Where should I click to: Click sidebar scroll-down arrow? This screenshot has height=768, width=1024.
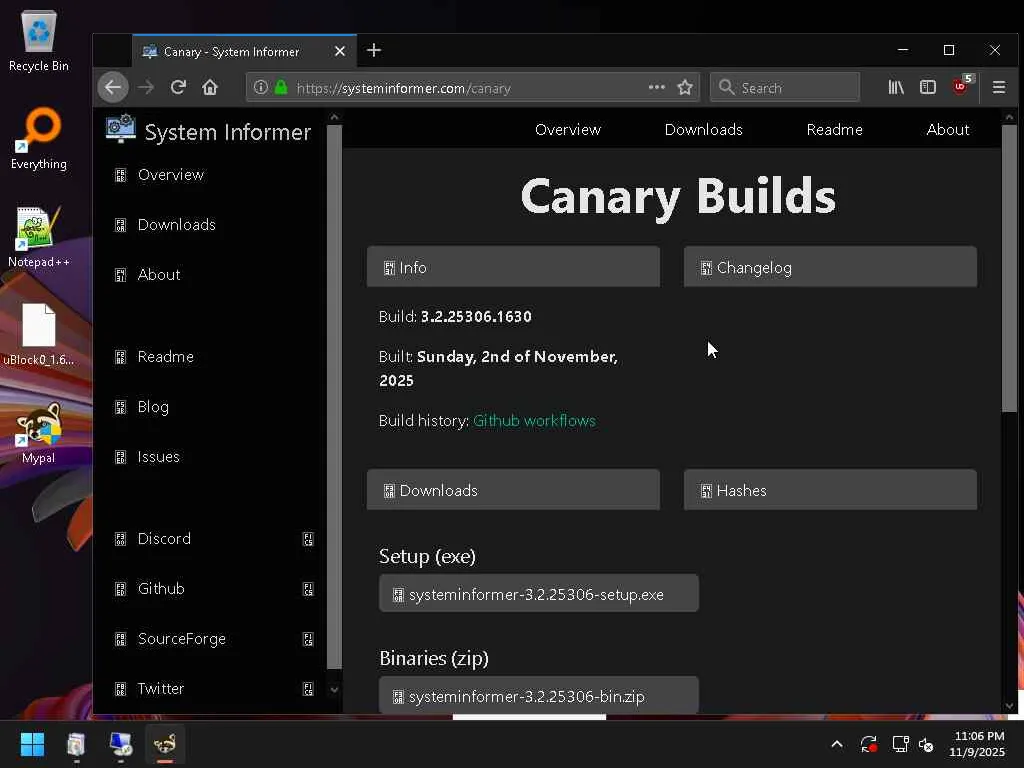(x=334, y=689)
